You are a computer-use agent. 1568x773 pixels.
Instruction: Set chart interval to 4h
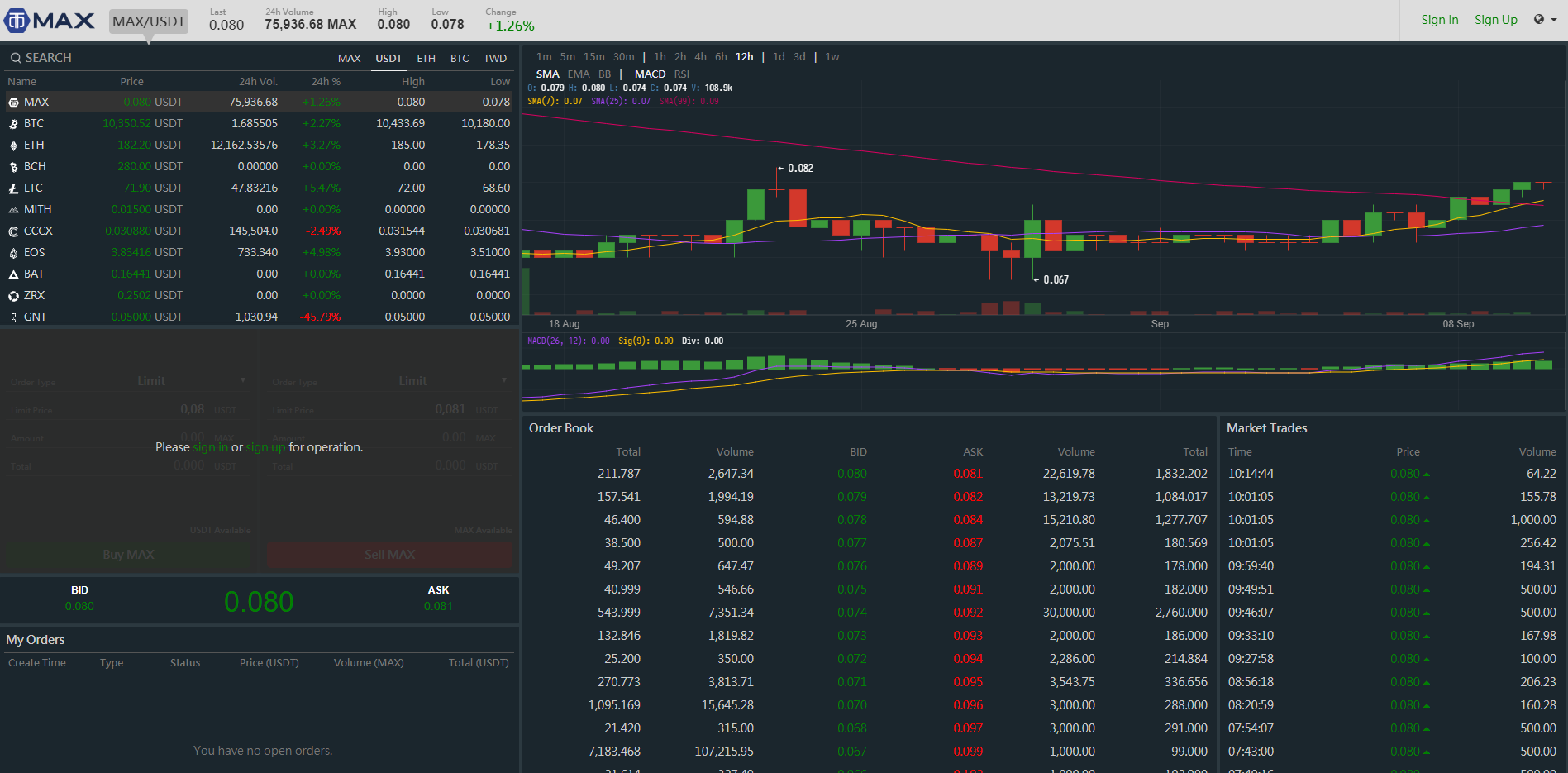coord(701,57)
